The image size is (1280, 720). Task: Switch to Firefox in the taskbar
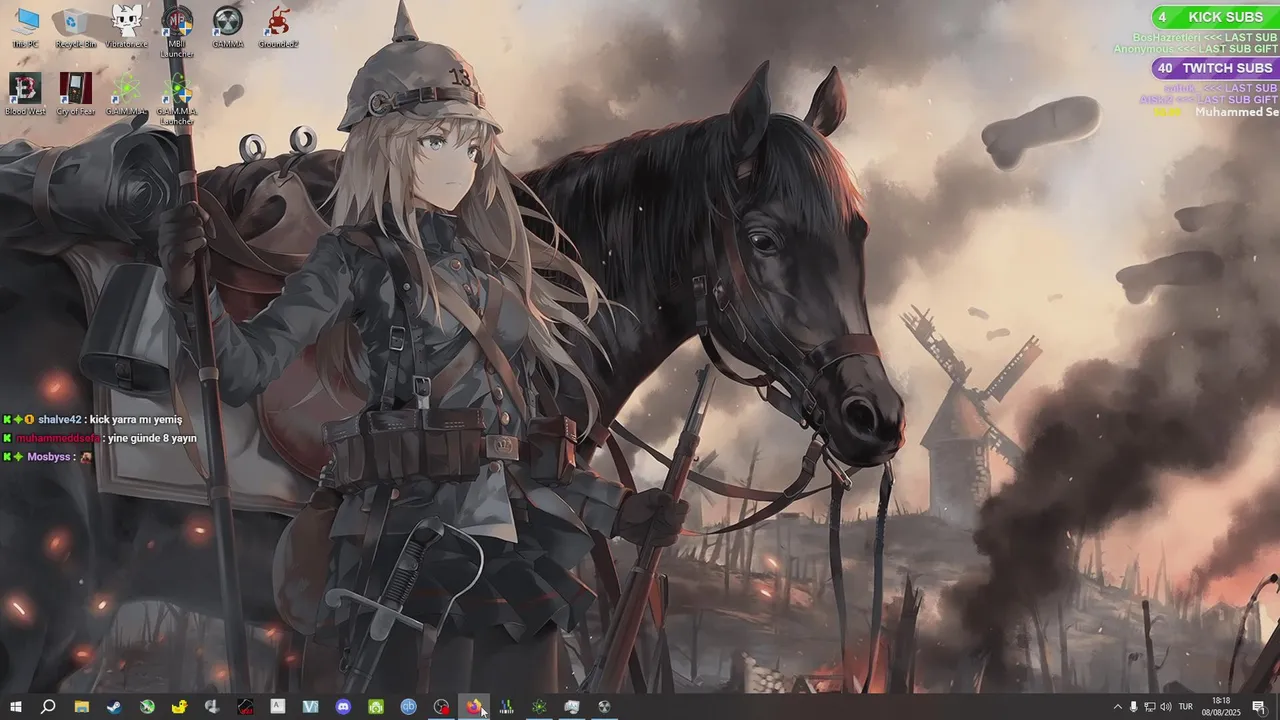pyautogui.click(x=474, y=707)
